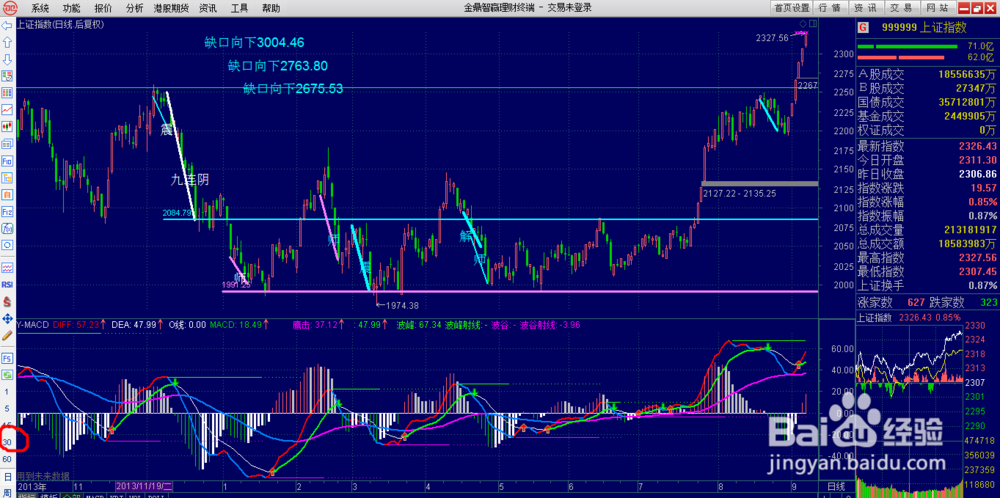Screen dimensions: 1000x498
Task: Select the 1 minute period
Action: click(7, 391)
